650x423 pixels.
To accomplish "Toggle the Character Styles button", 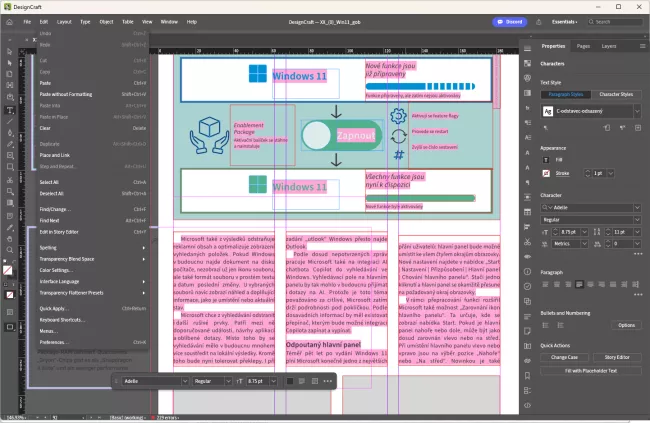I will (x=616, y=94).
